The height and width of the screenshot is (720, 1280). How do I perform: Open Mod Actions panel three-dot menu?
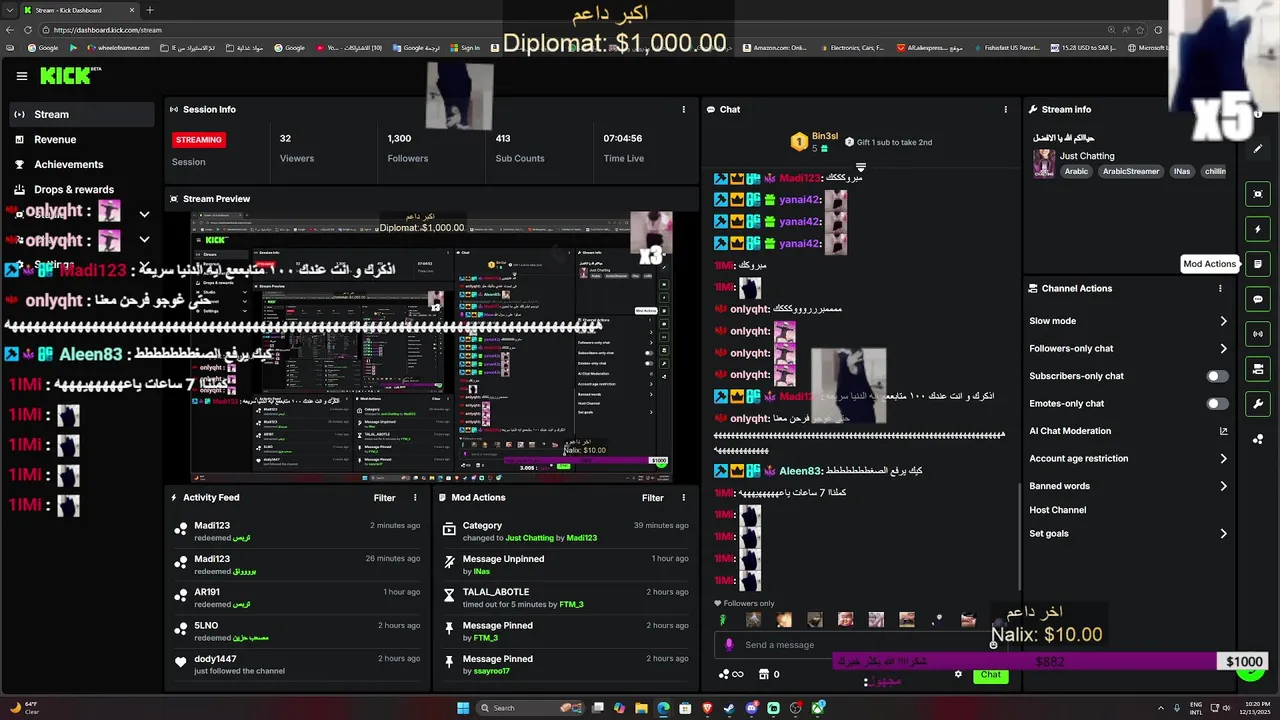coord(684,497)
